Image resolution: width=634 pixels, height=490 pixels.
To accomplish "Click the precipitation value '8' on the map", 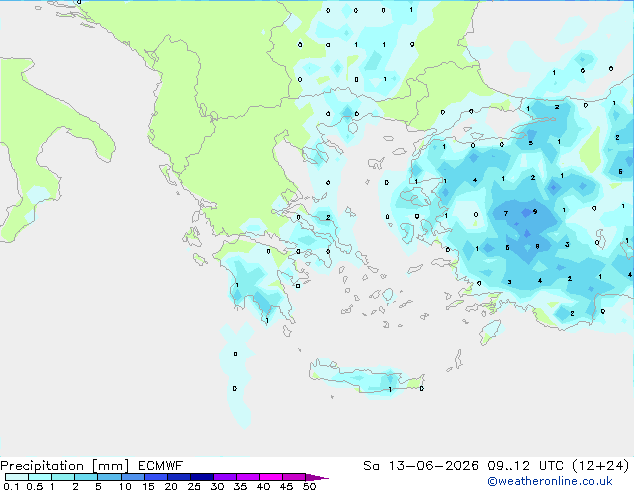I will pos(537,246).
